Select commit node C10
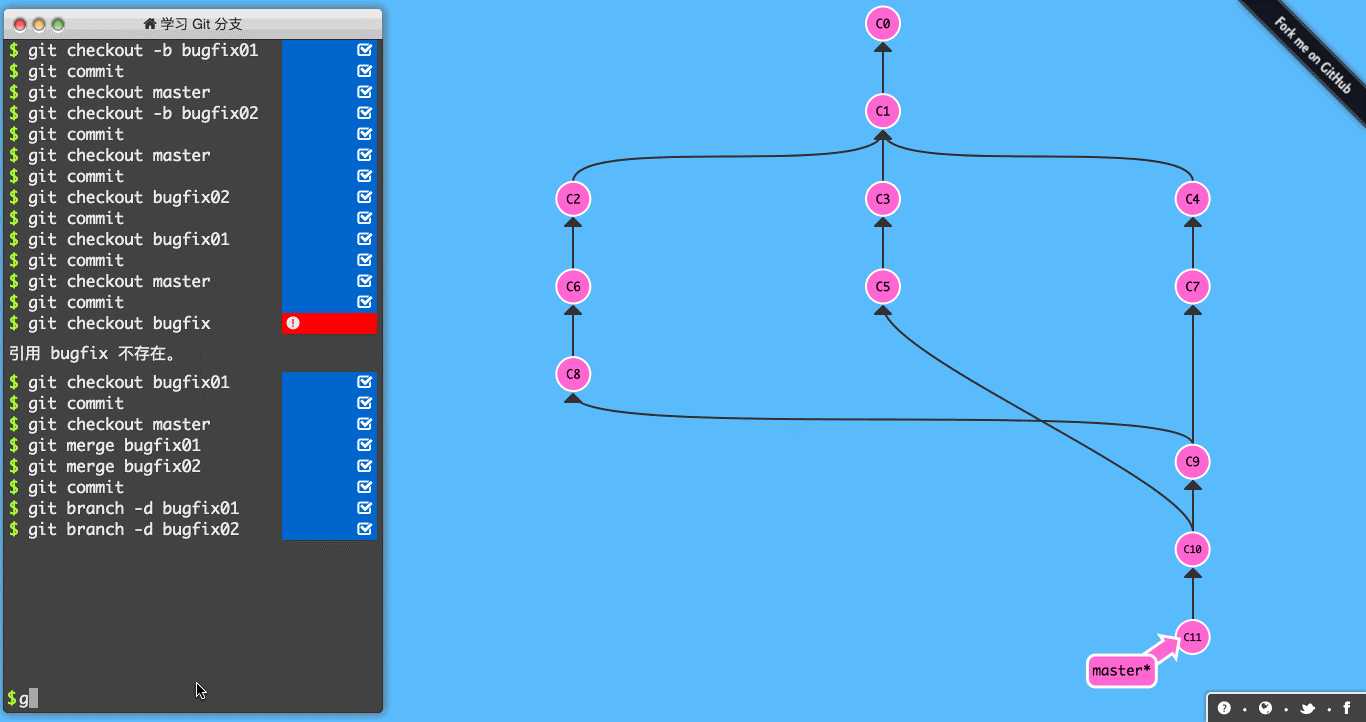1366x722 pixels. 1192,549
